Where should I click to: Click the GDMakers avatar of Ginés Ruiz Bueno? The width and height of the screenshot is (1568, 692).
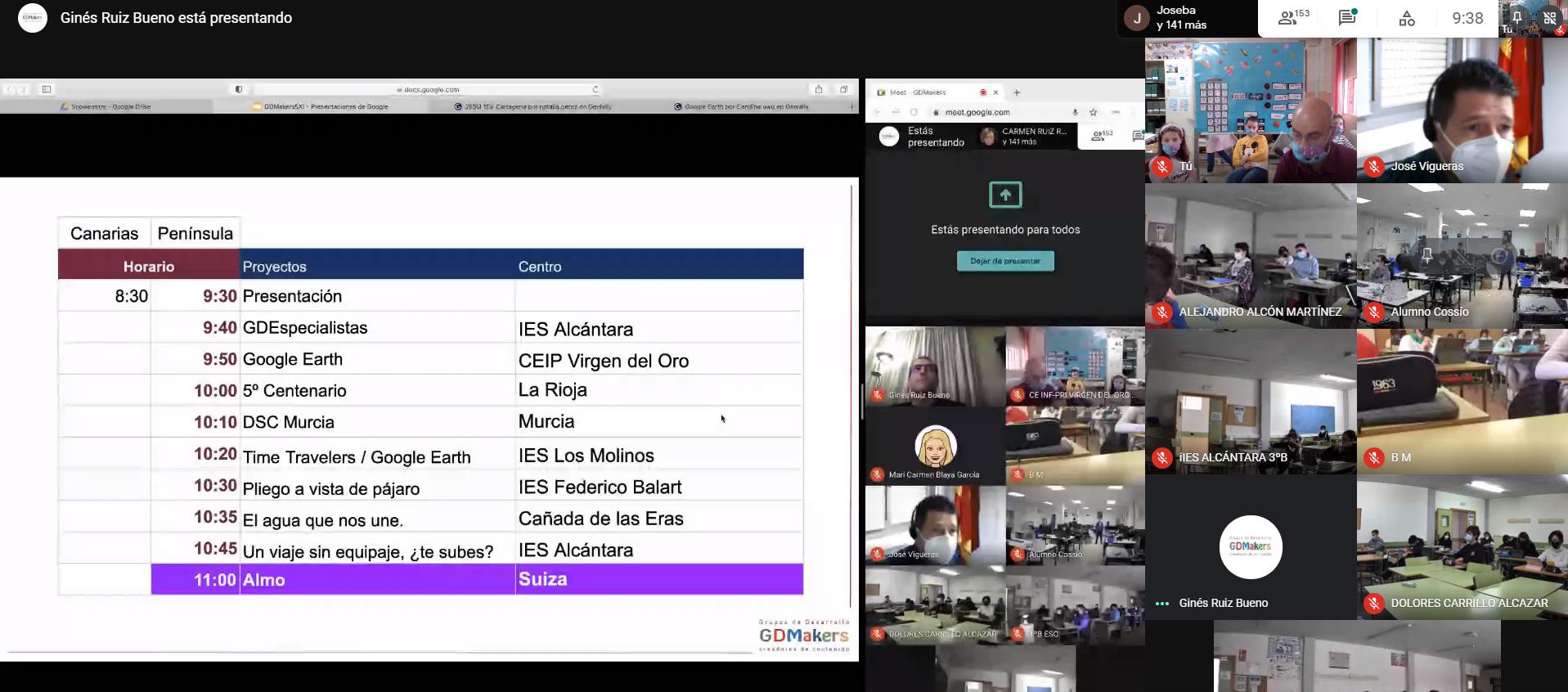click(1251, 547)
